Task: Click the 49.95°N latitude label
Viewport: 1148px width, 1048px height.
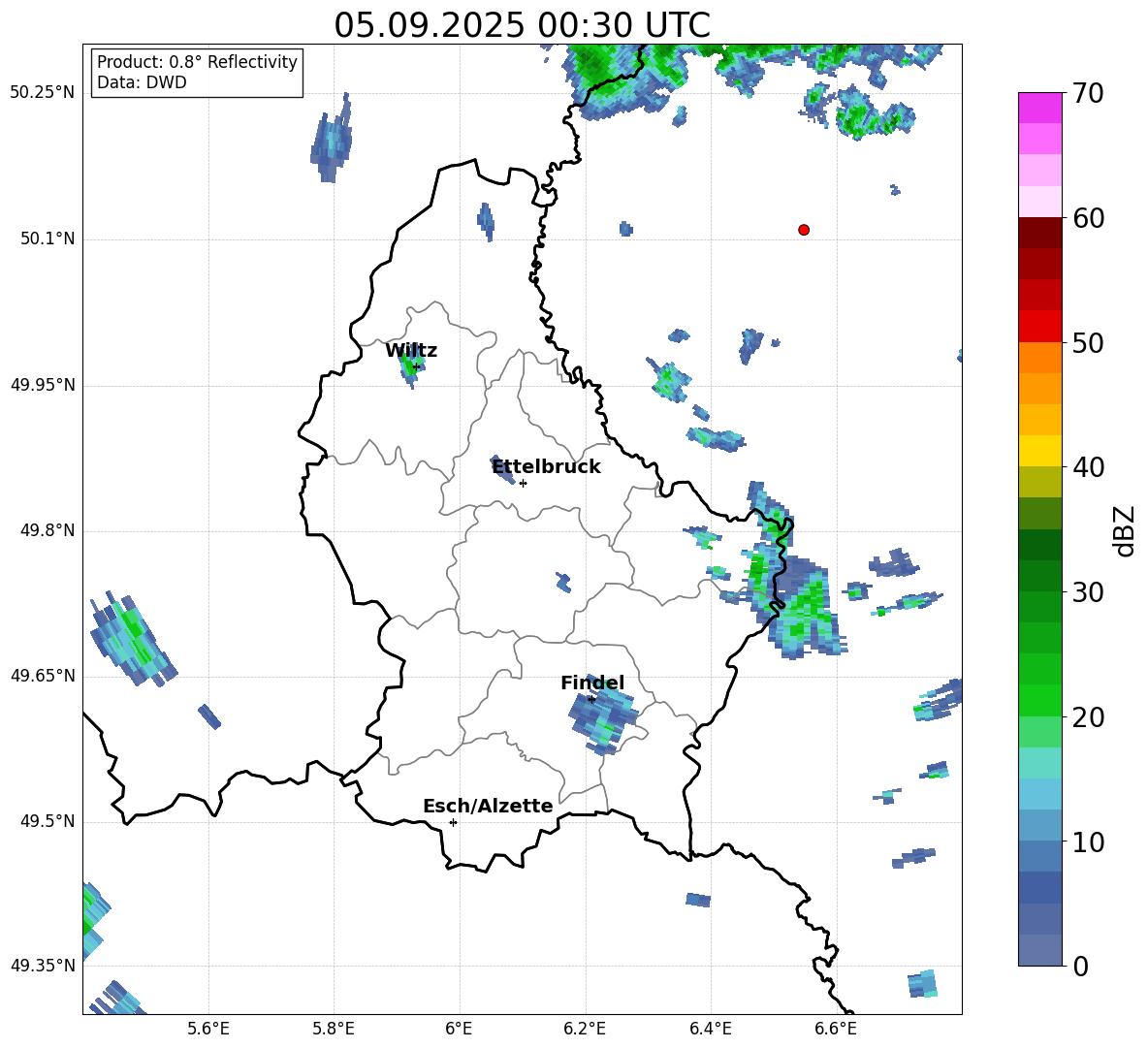Action: pyautogui.click(x=43, y=385)
